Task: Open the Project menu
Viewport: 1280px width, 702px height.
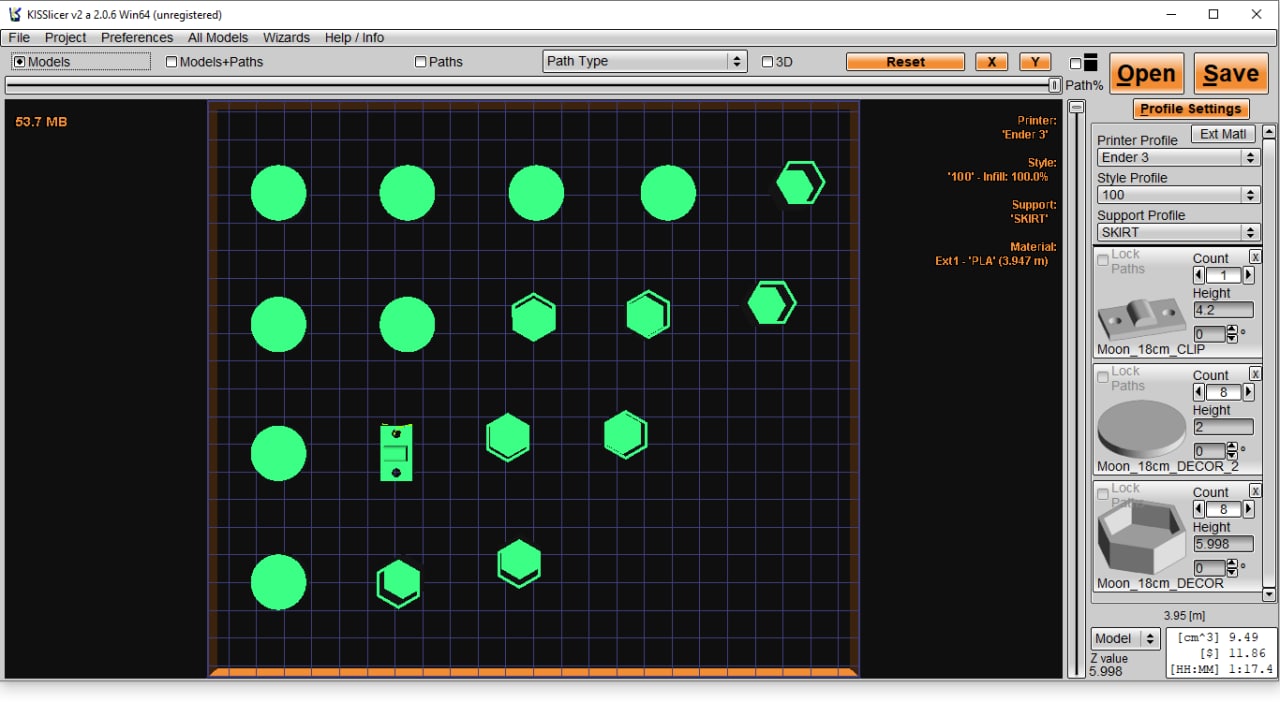Action: coord(66,37)
